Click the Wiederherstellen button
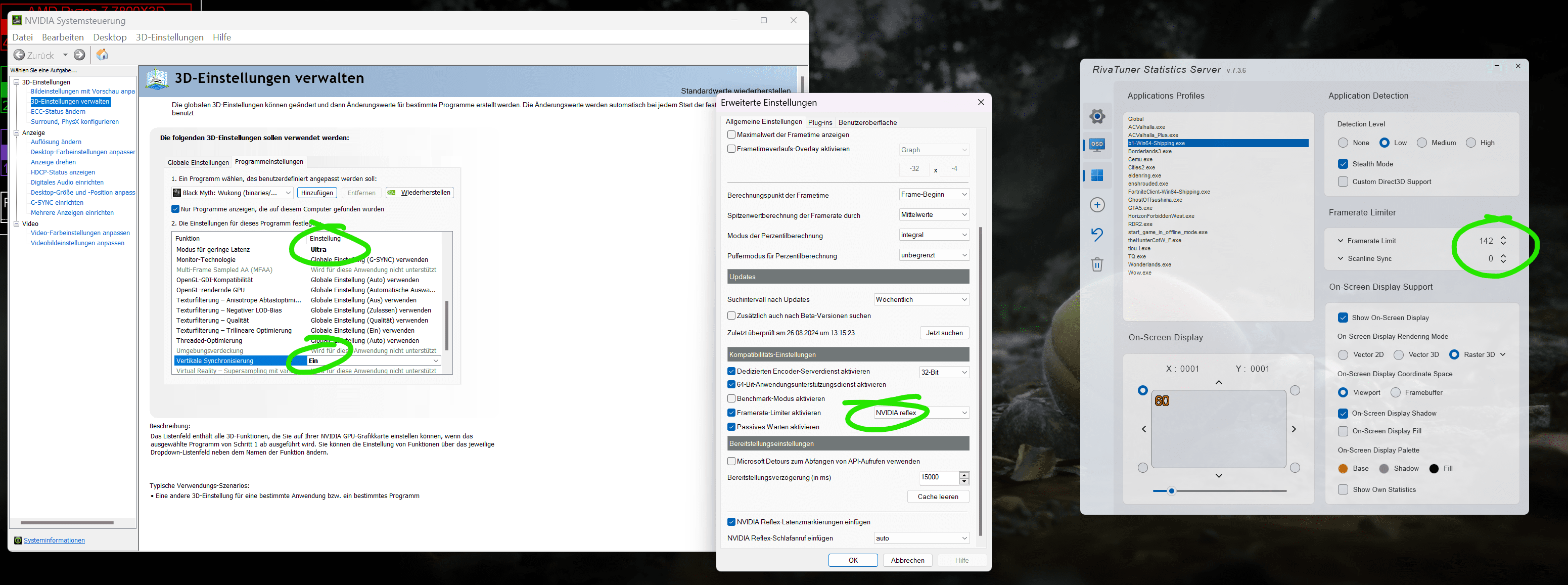This screenshot has height=585, width=1568. [420, 193]
